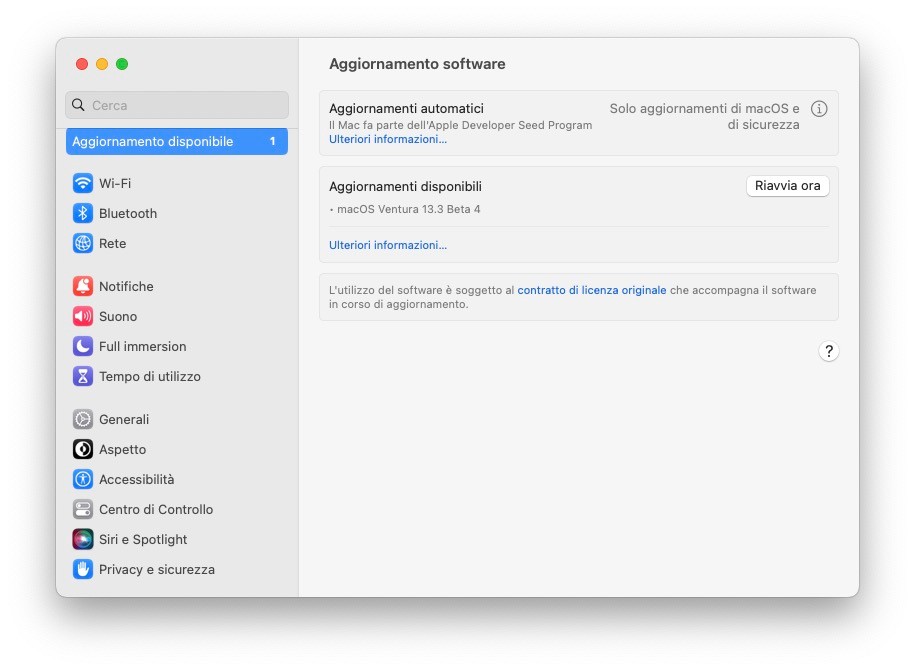Open the contratto di licenza originale link

click(x=592, y=290)
